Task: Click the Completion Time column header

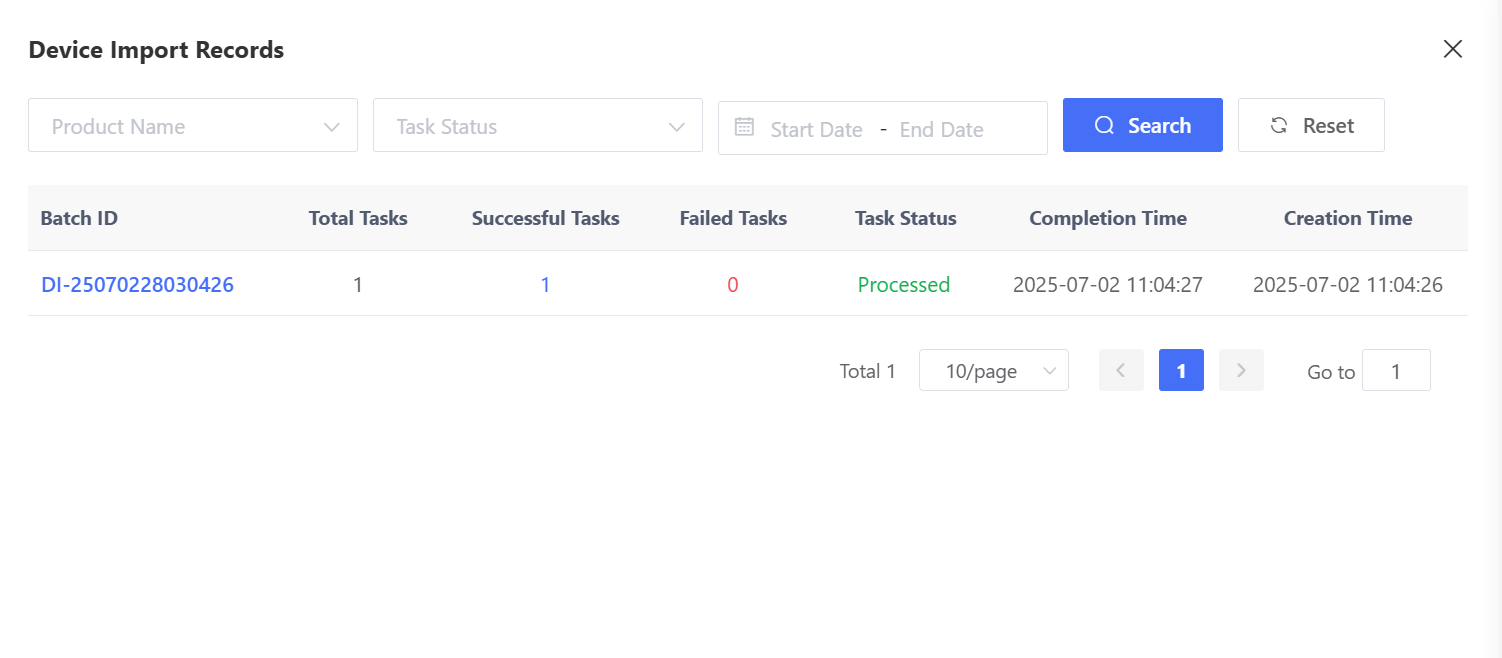Action: [1107, 218]
